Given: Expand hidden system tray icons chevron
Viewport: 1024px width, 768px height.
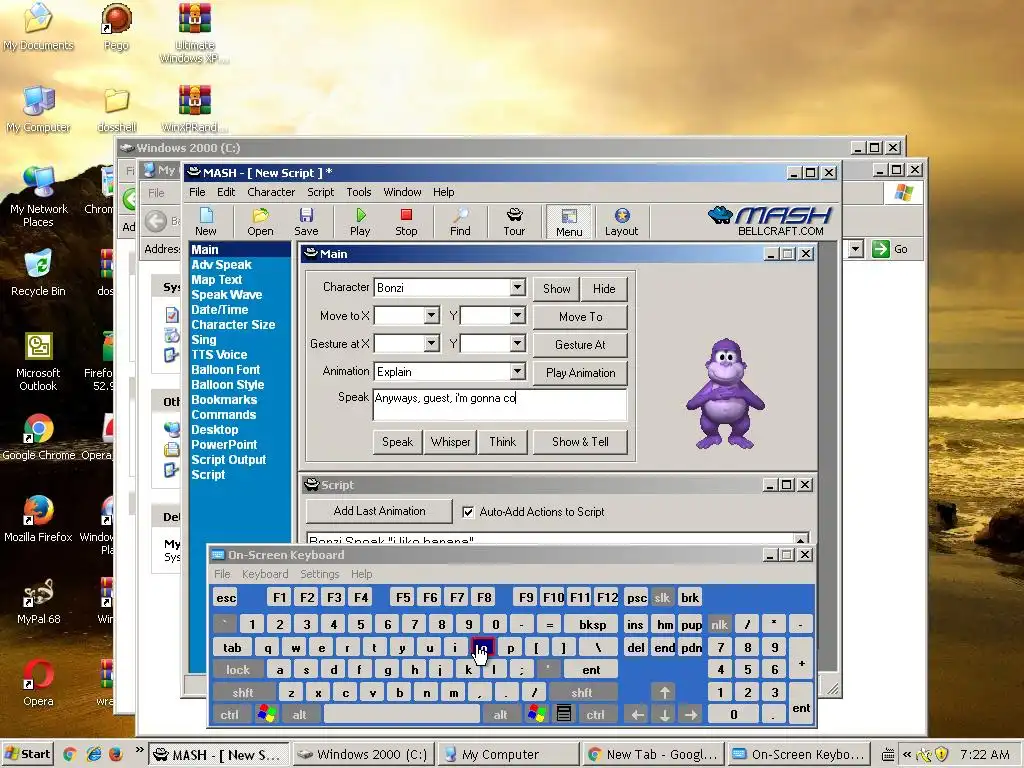Looking at the screenshot, I should 906,754.
